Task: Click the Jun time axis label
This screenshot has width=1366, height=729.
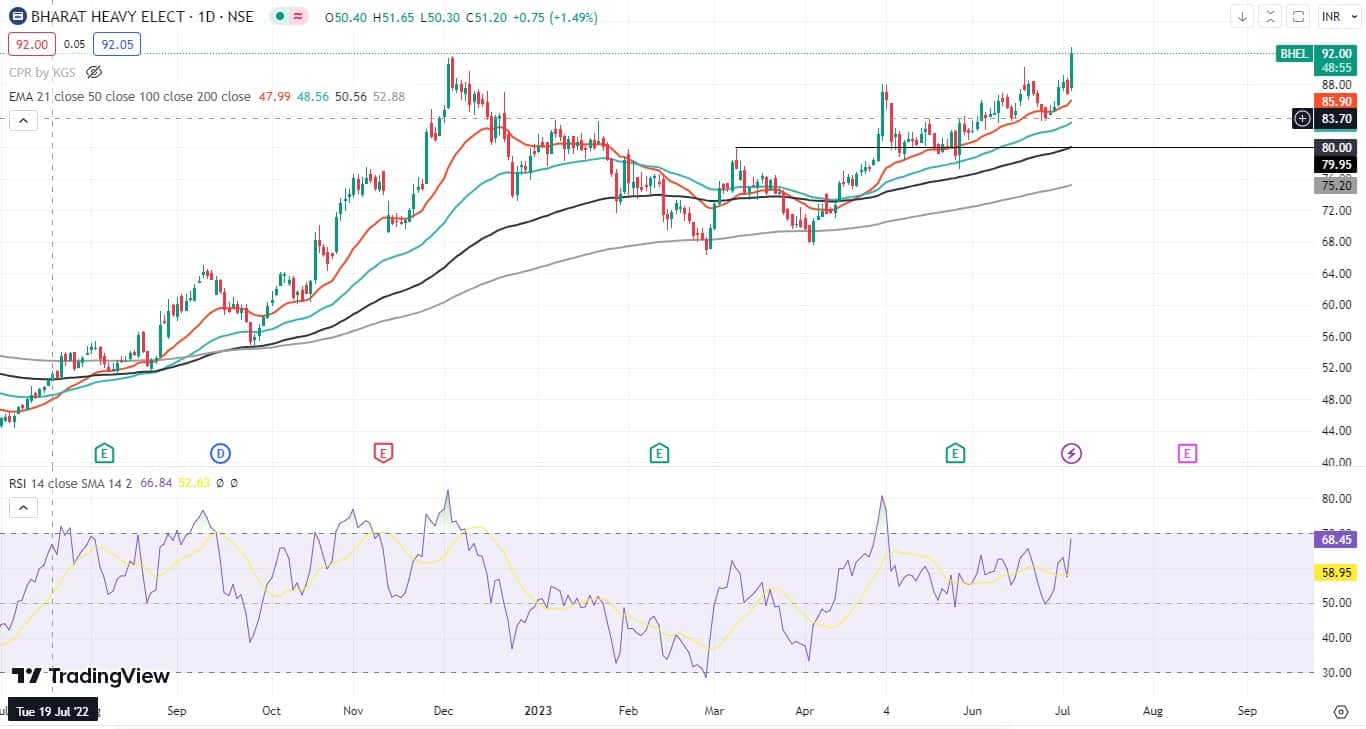Action: tap(974, 711)
